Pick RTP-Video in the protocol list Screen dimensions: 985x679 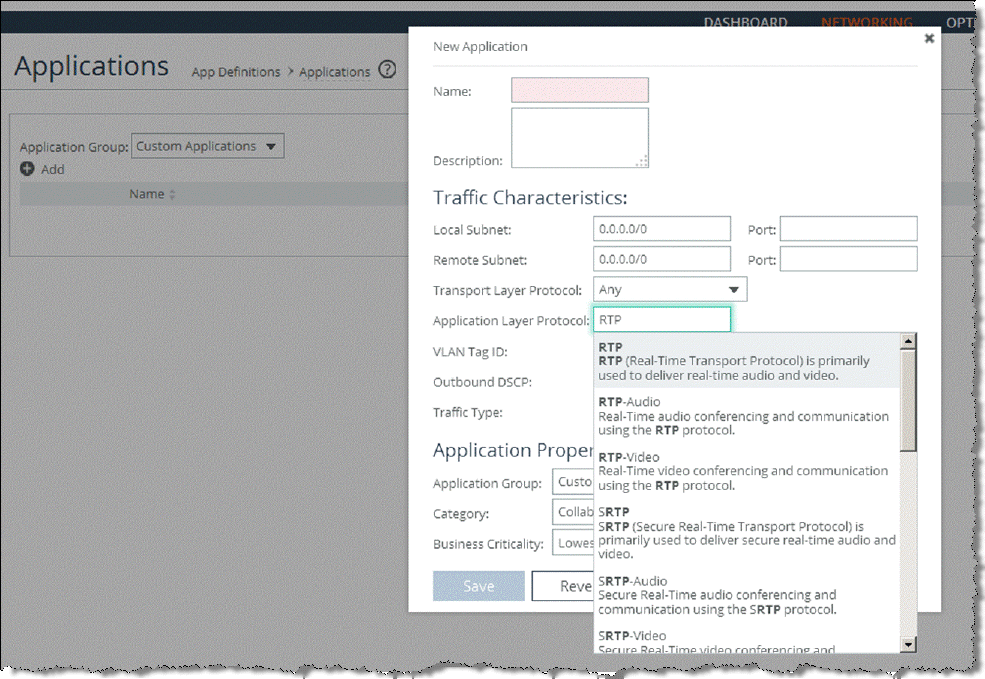pyautogui.click(x=743, y=470)
